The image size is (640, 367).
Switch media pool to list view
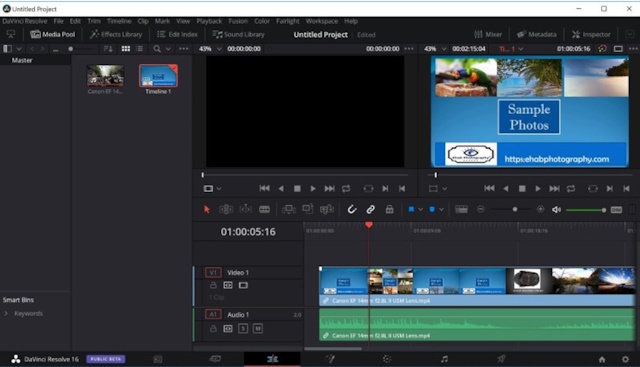point(140,49)
